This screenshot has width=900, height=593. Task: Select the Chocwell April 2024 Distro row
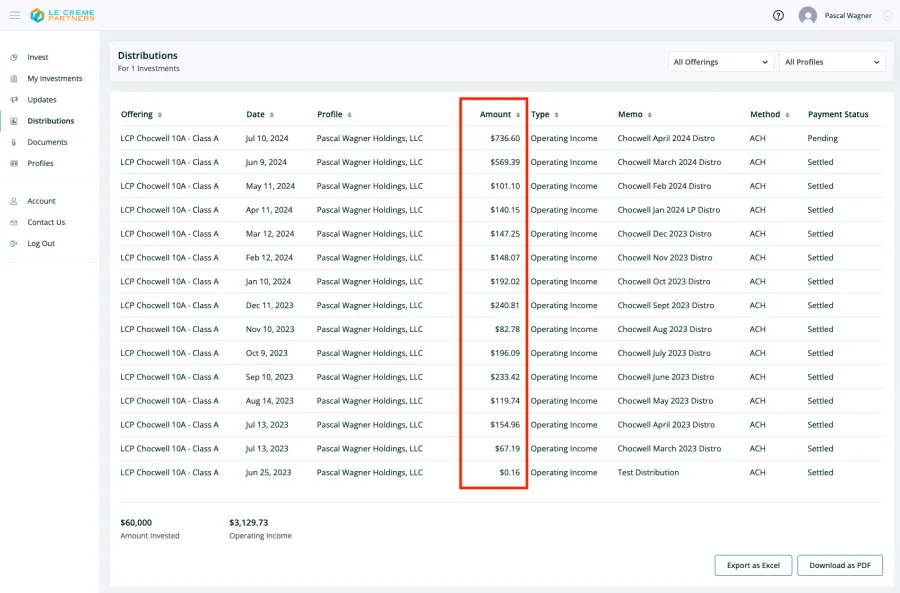501,138
